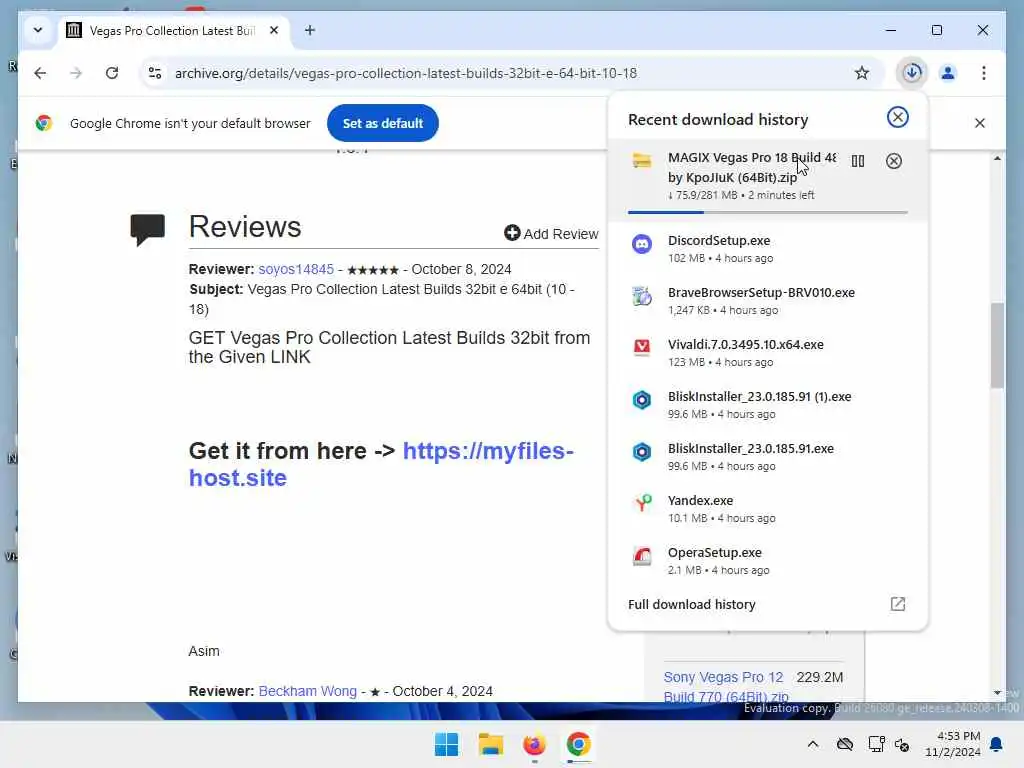The width and height of the screenshot is (1024, 768).
Task: View site information icon in address bar
Action: (x=155, y=73)
